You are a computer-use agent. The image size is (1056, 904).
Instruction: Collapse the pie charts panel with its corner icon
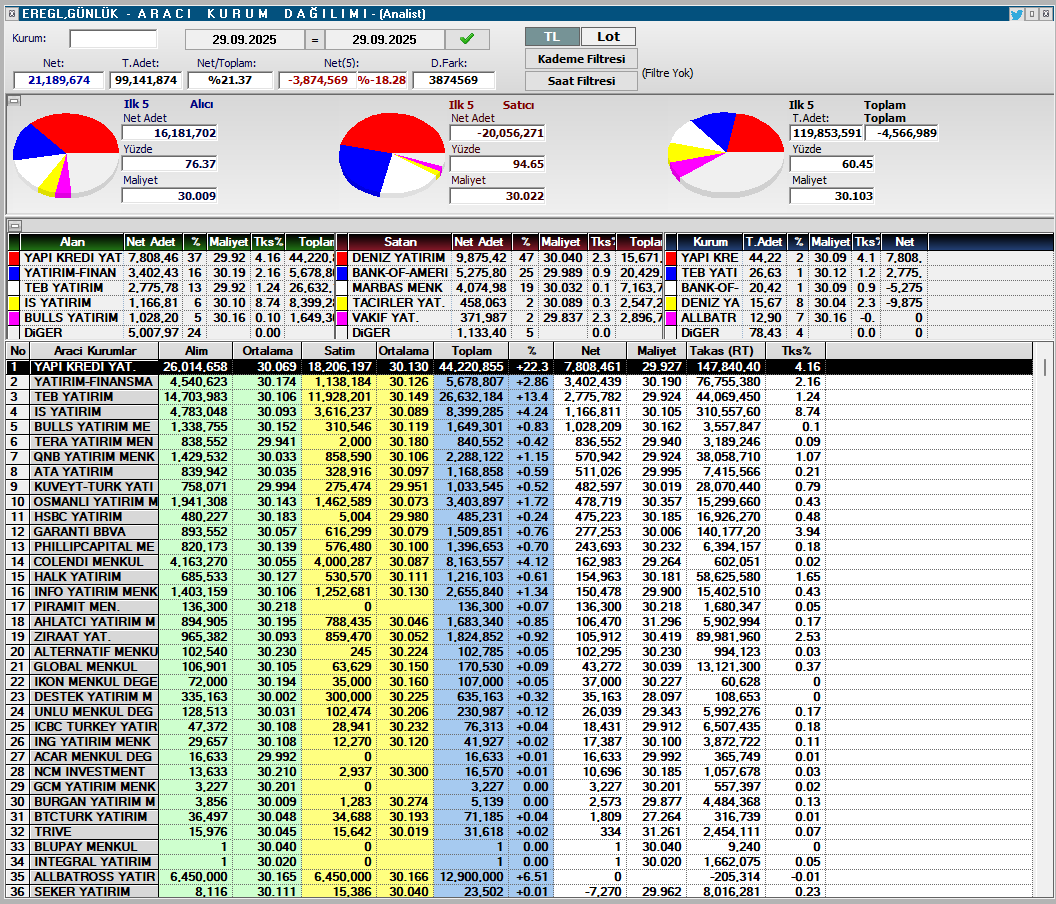point(14,101)
